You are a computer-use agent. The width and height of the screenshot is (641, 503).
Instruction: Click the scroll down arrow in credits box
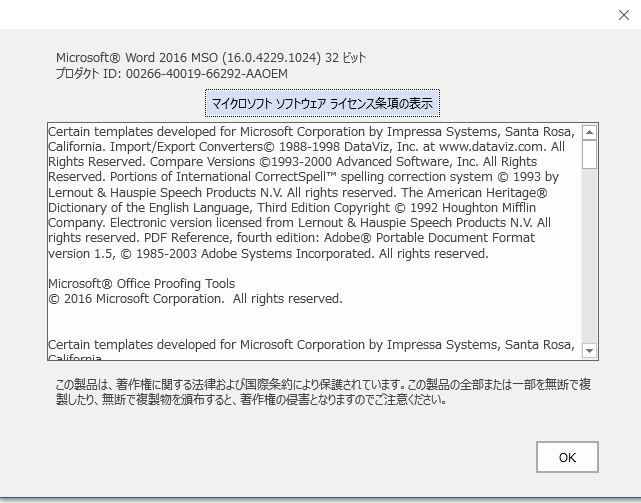589,350
